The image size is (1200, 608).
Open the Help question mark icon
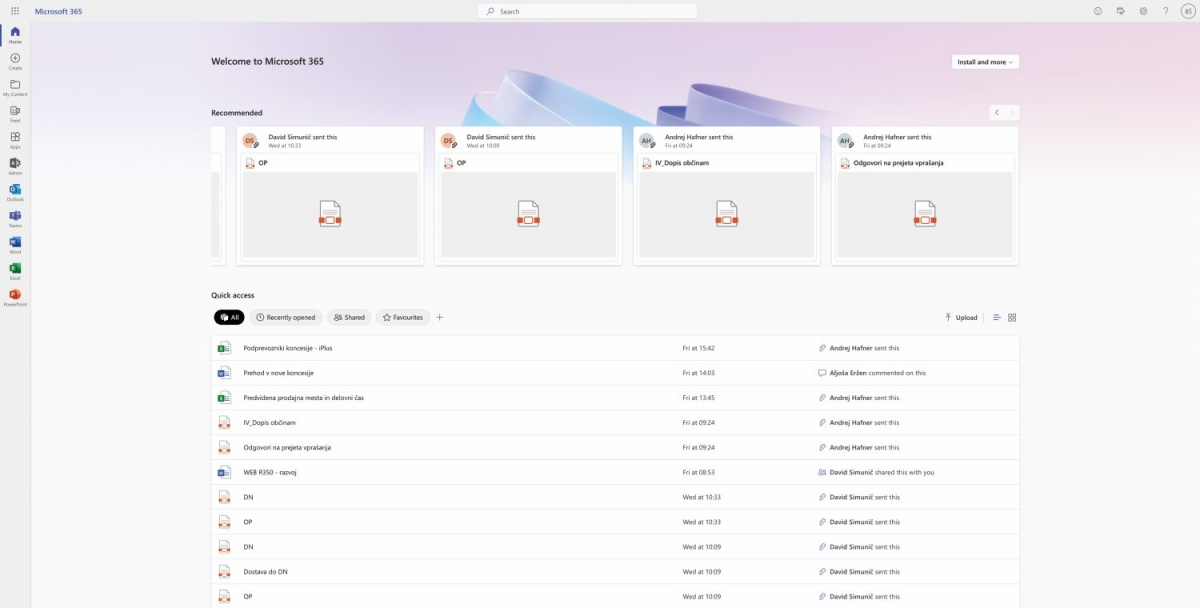click(x=1165, y=11)
